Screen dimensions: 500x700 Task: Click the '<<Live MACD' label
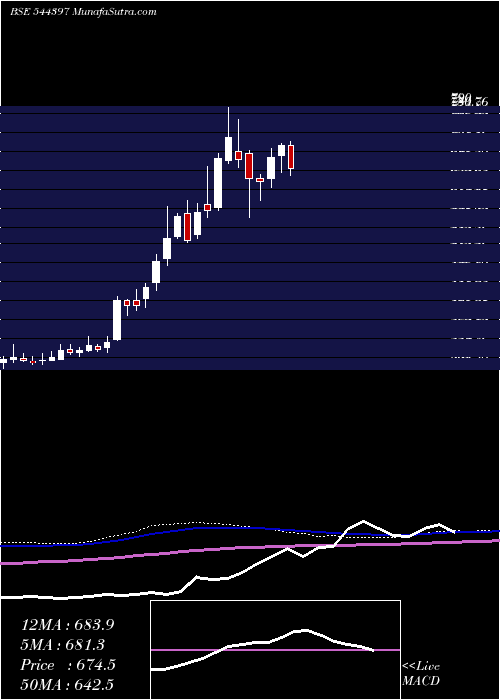421,673
